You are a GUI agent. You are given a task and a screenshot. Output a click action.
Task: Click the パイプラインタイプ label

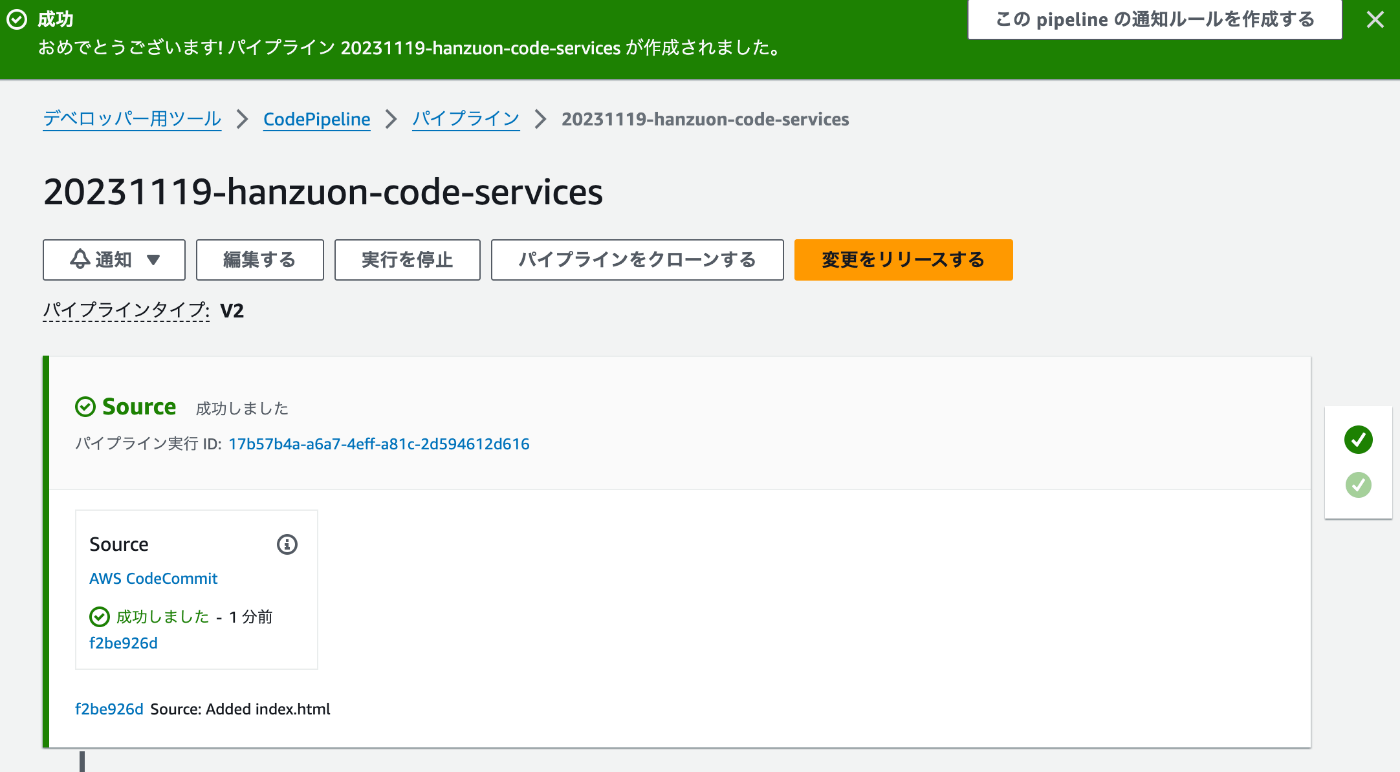pos(126,311)
